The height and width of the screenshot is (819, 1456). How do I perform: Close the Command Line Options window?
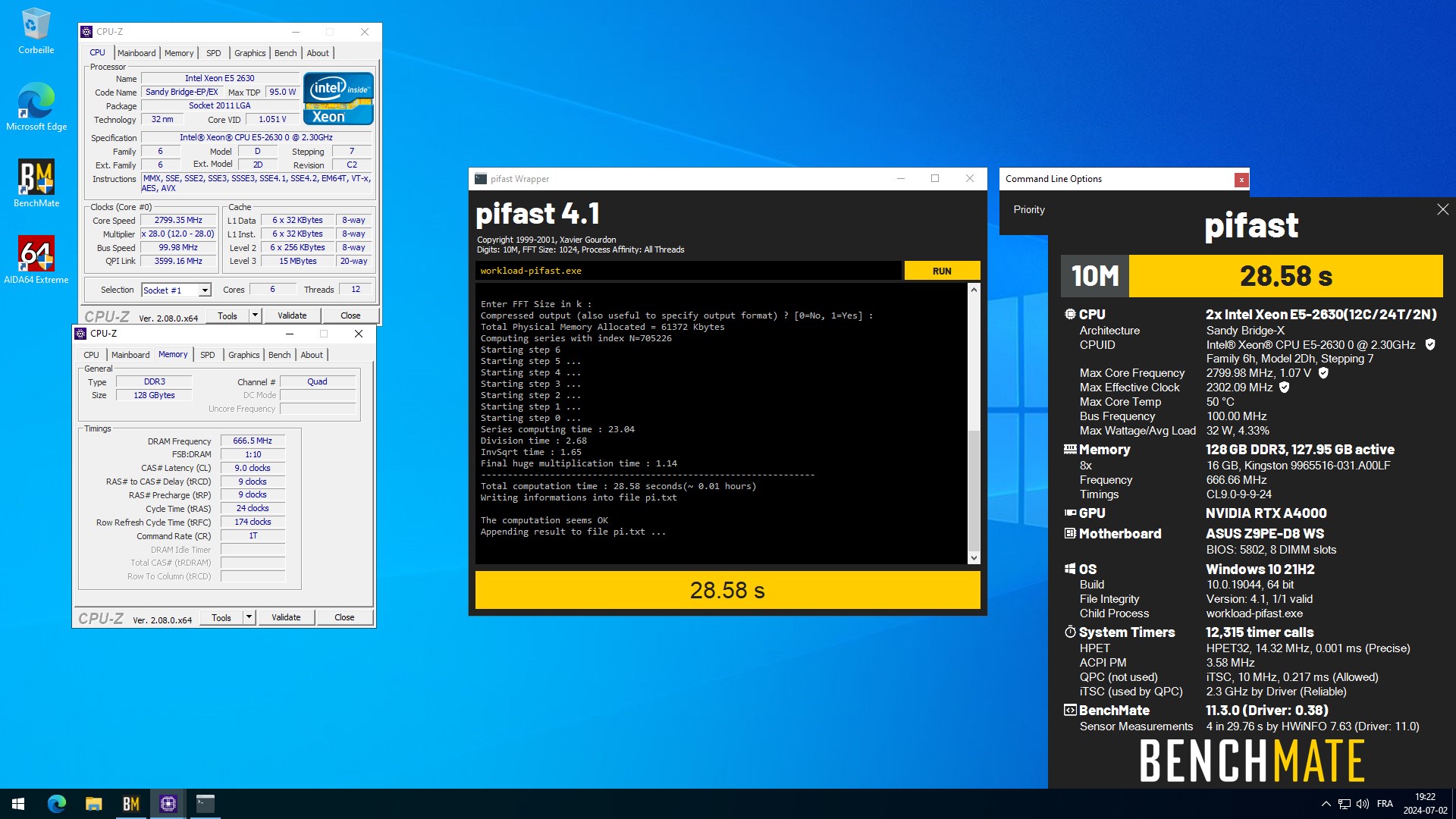click(1241, 180)
